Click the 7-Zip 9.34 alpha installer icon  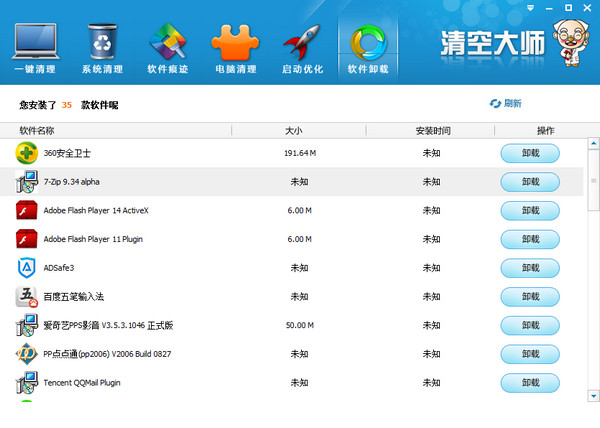click(x=26, y=182)
